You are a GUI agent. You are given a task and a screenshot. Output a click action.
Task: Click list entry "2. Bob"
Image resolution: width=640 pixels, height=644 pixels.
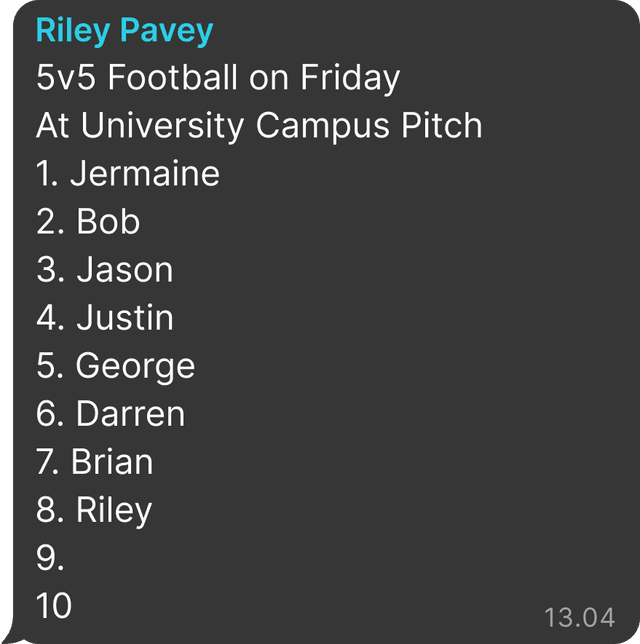click(88, 222)
